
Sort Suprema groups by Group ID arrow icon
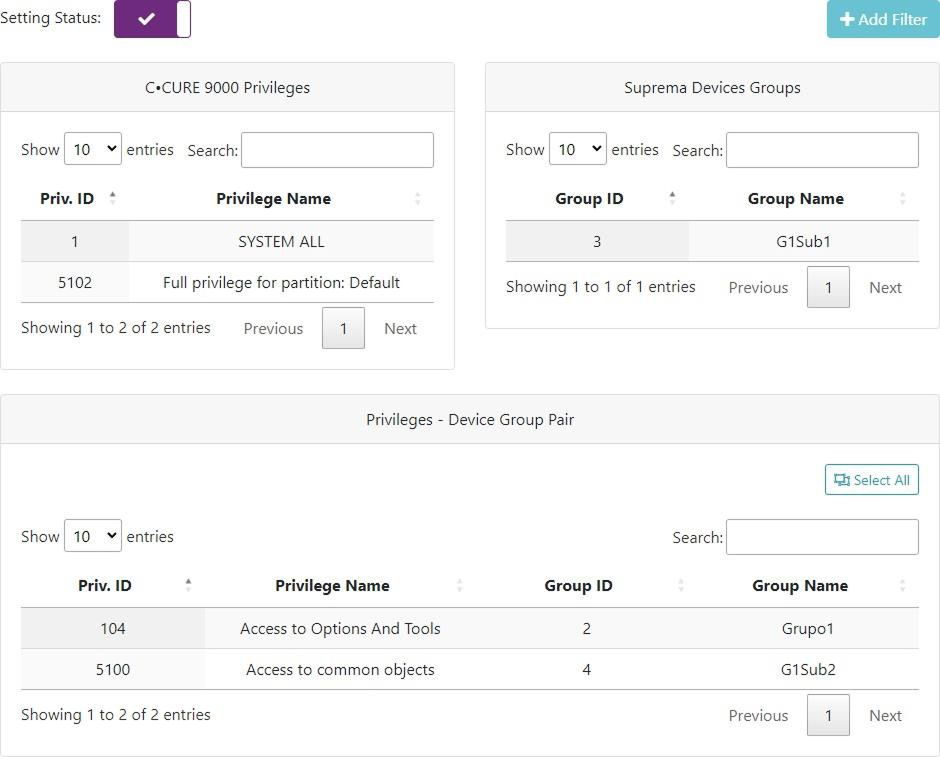point(672,198)
